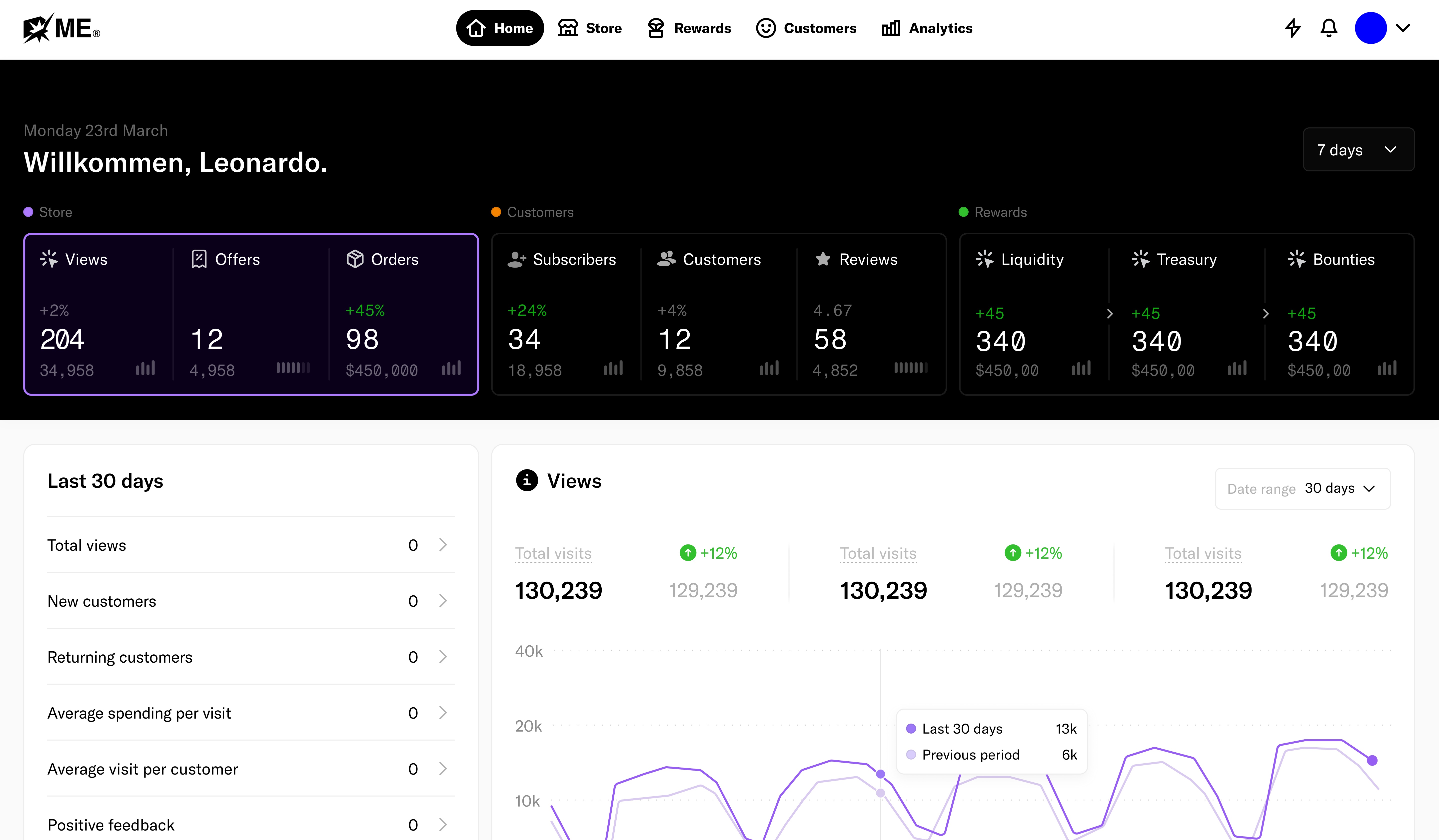This screenshot has width=1439, height=840.
Task: Open Average visit per customer chevron
Action: point(443,769)
